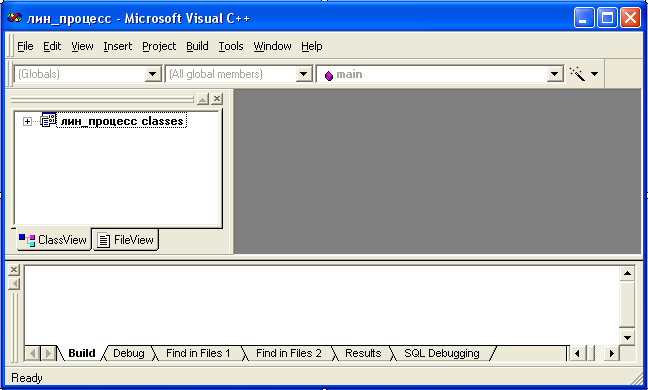Expand the лин_процесс classes tree node
The image size is (648, 390).
[x=27, y=121]
